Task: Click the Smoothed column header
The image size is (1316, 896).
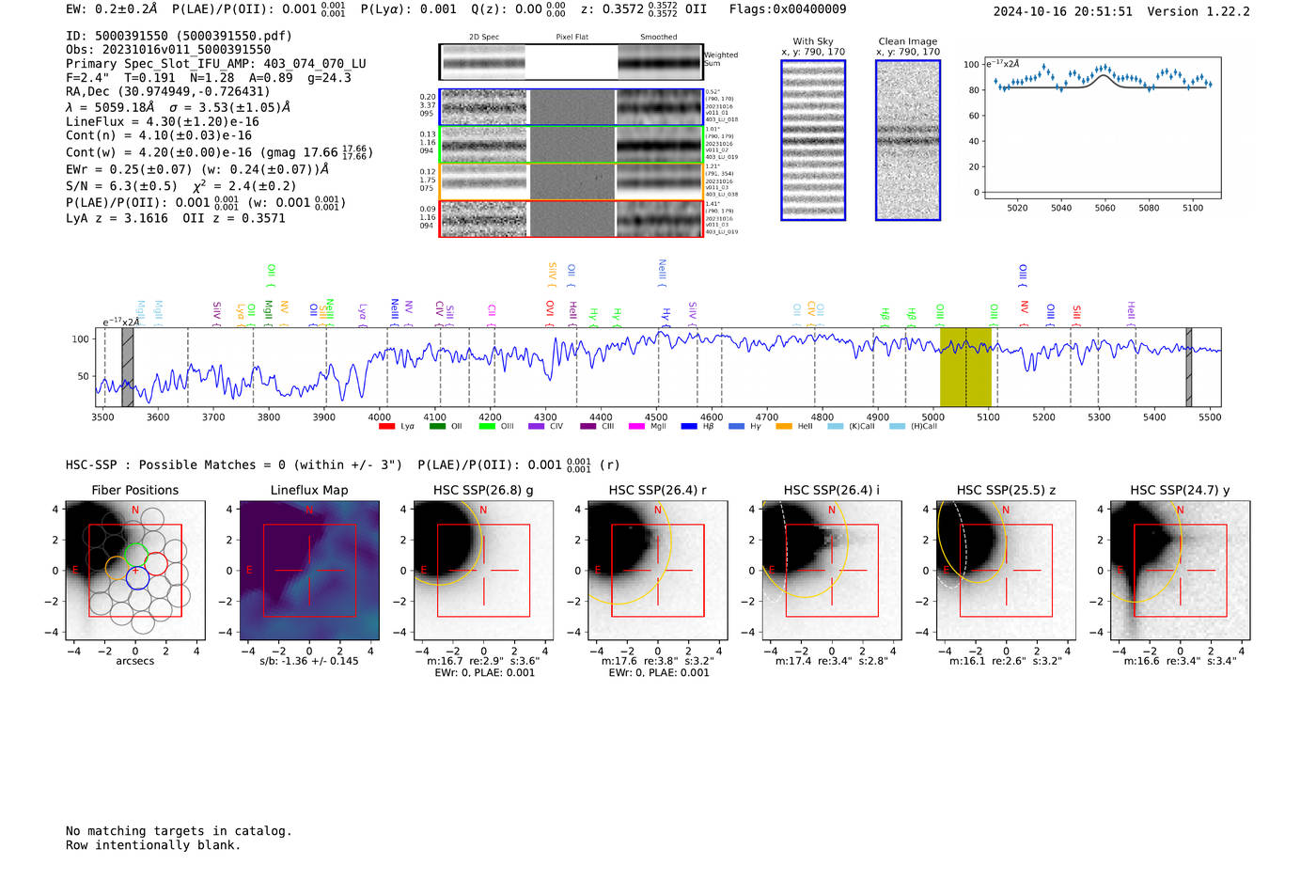Action: pyautogui.click(x=658, y=38)
